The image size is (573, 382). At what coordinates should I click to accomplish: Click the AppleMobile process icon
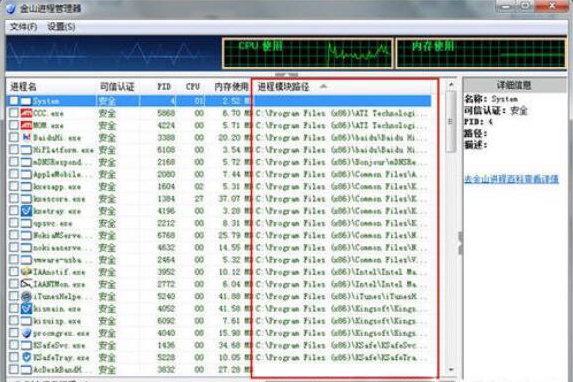tap(26, 174)
